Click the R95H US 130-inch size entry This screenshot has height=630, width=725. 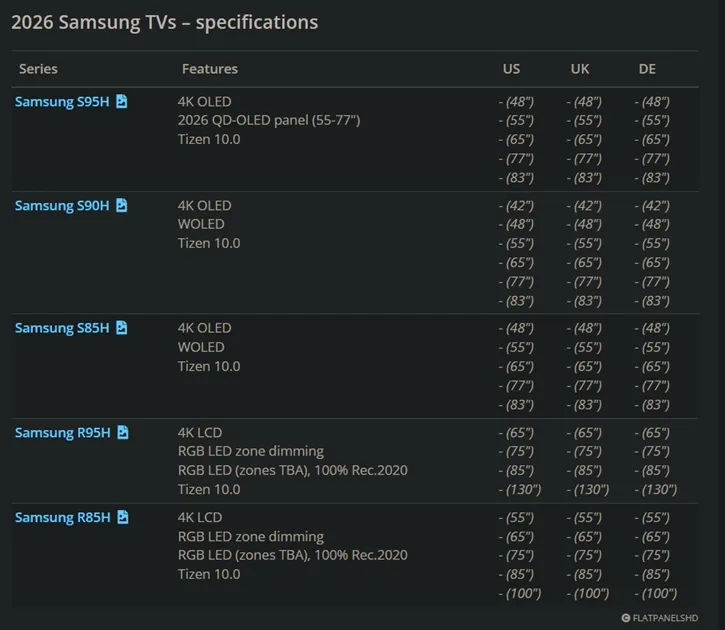tap(520, 489)
